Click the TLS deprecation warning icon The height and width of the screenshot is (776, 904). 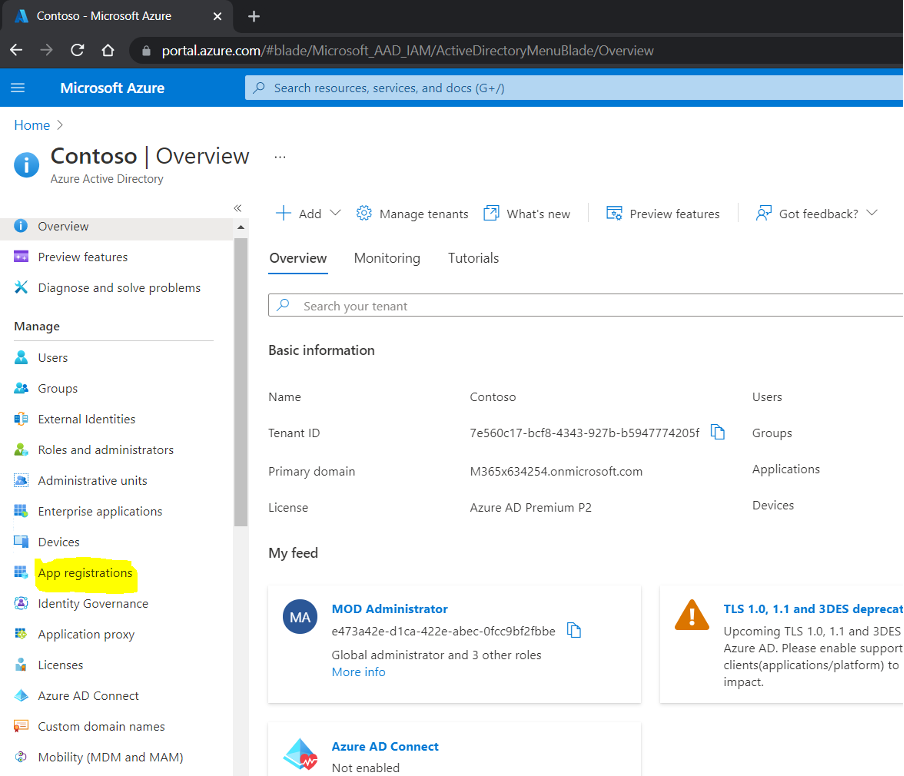click(692, 615)
